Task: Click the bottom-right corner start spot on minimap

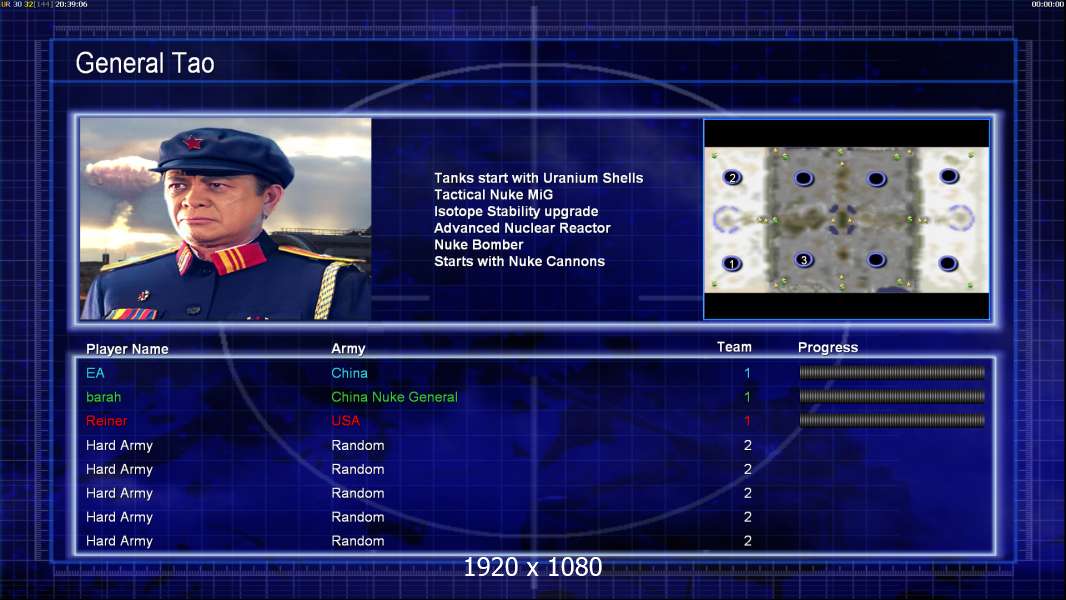Action: [948, 263]
